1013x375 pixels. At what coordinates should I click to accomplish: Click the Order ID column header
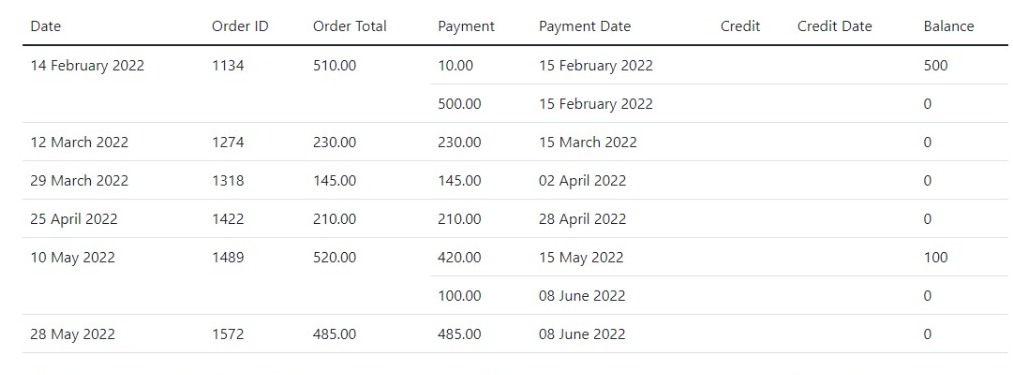(240, 27)
